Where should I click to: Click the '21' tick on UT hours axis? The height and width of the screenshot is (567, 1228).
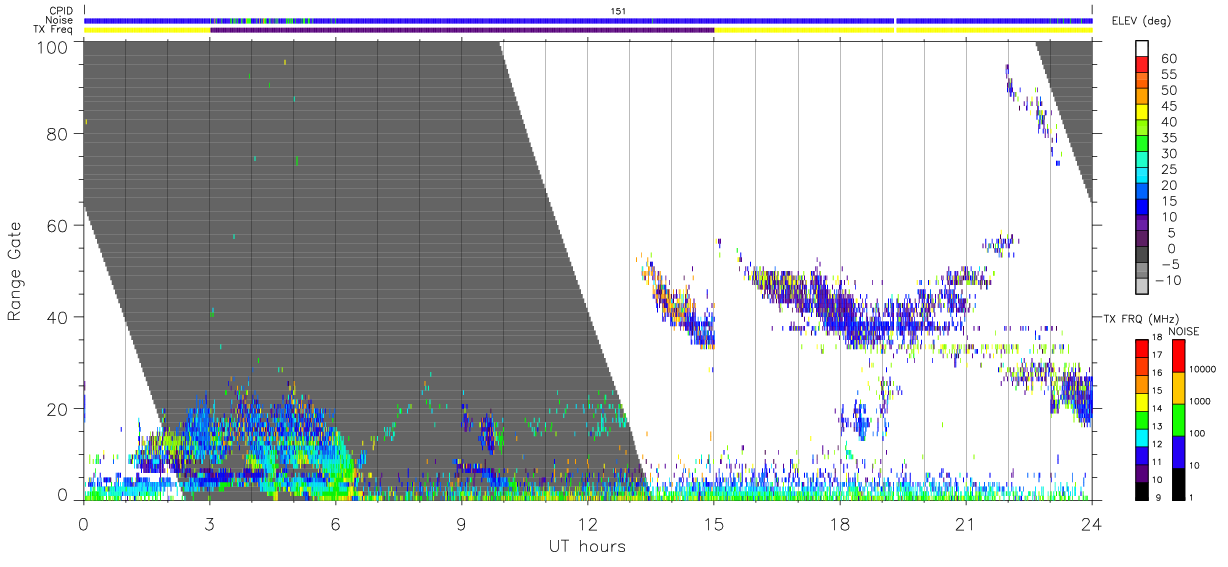(965, 523)
